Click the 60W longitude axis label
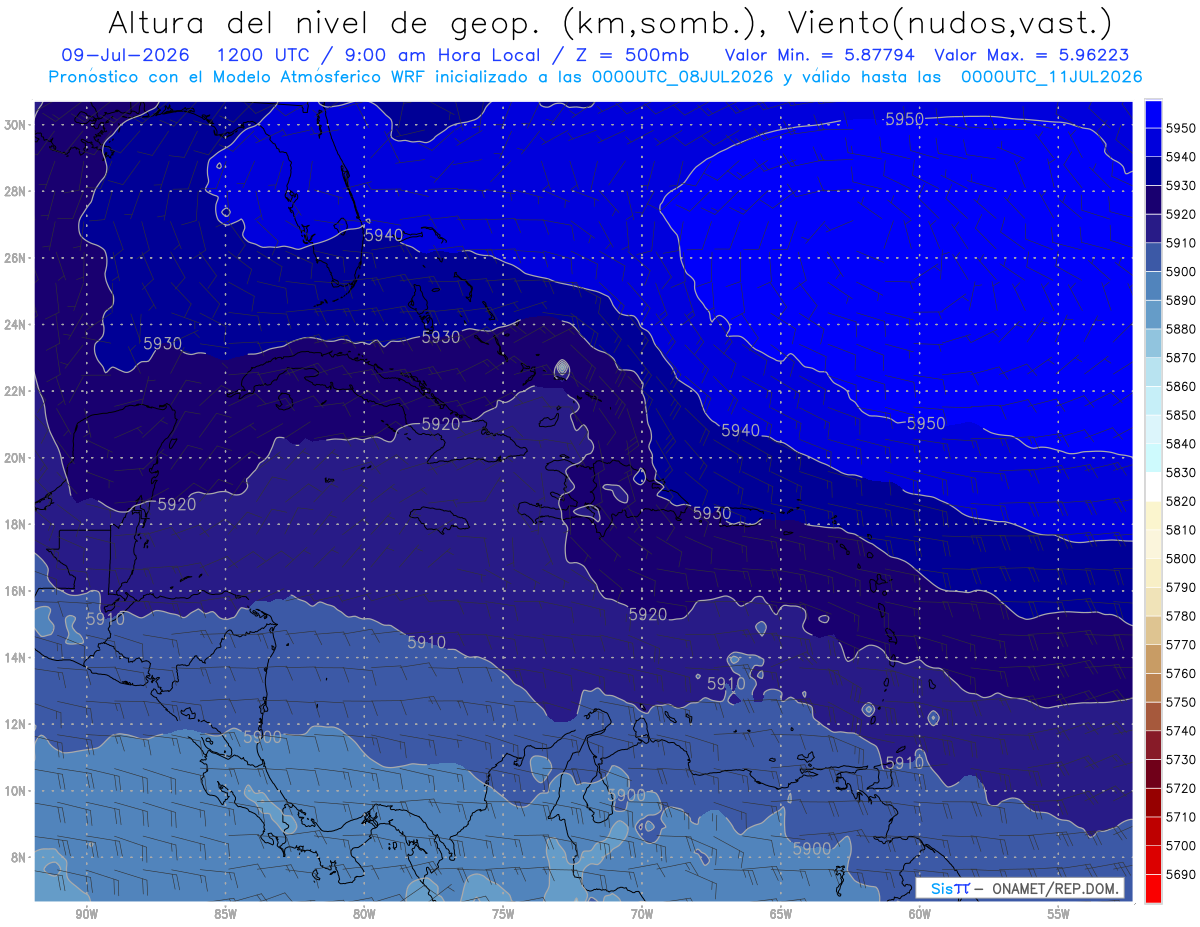Screen dimensions: 1200x927 (920, 914)
